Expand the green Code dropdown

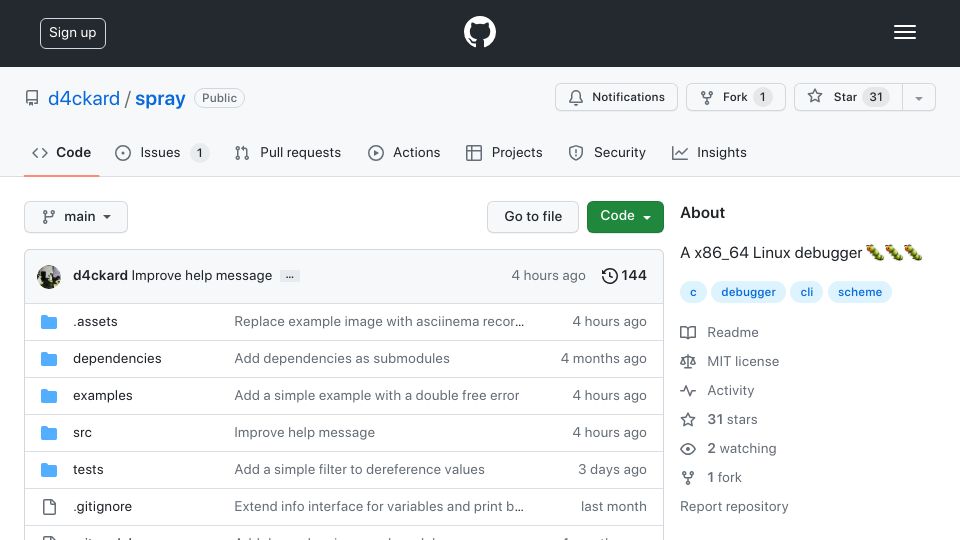point(625,217)
